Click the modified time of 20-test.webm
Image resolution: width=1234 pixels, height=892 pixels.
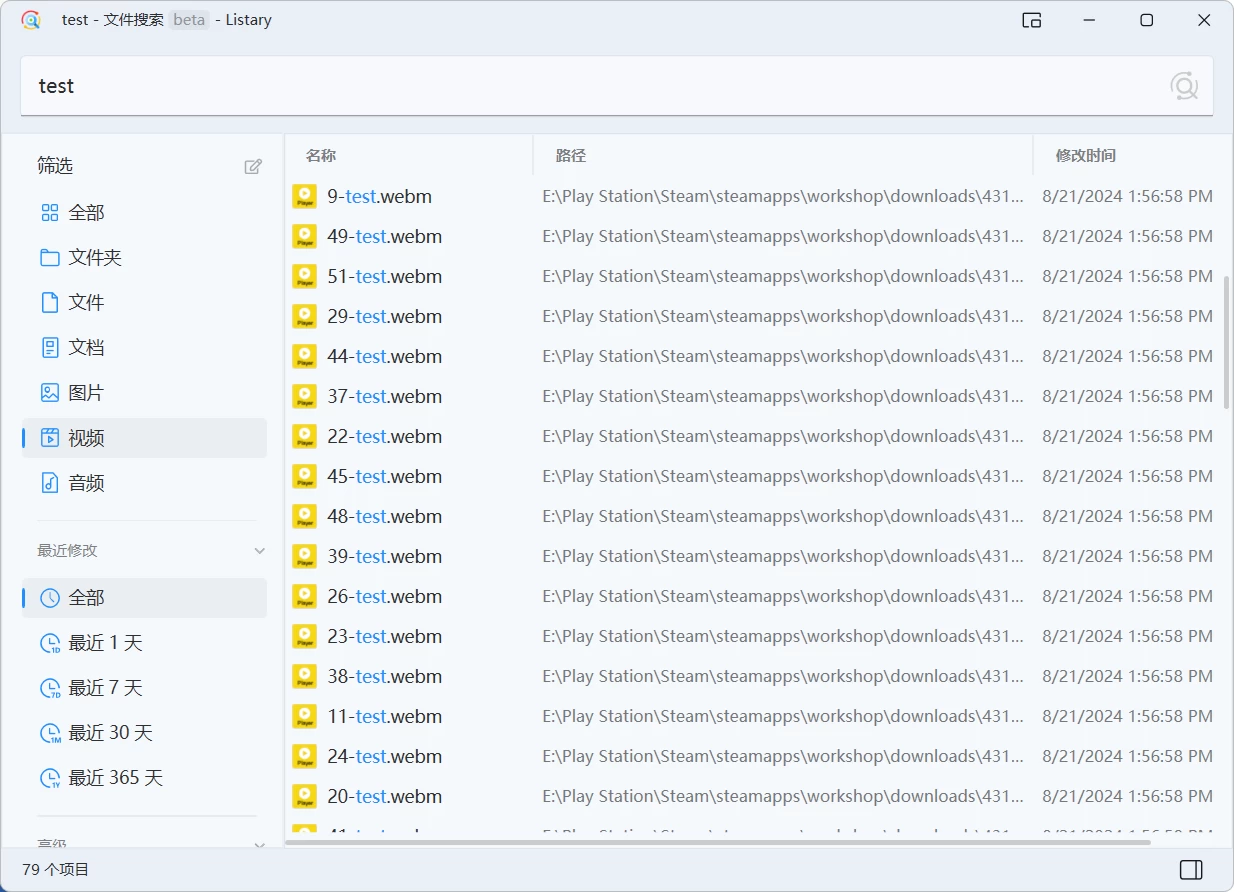click(x=1127, y=796)
